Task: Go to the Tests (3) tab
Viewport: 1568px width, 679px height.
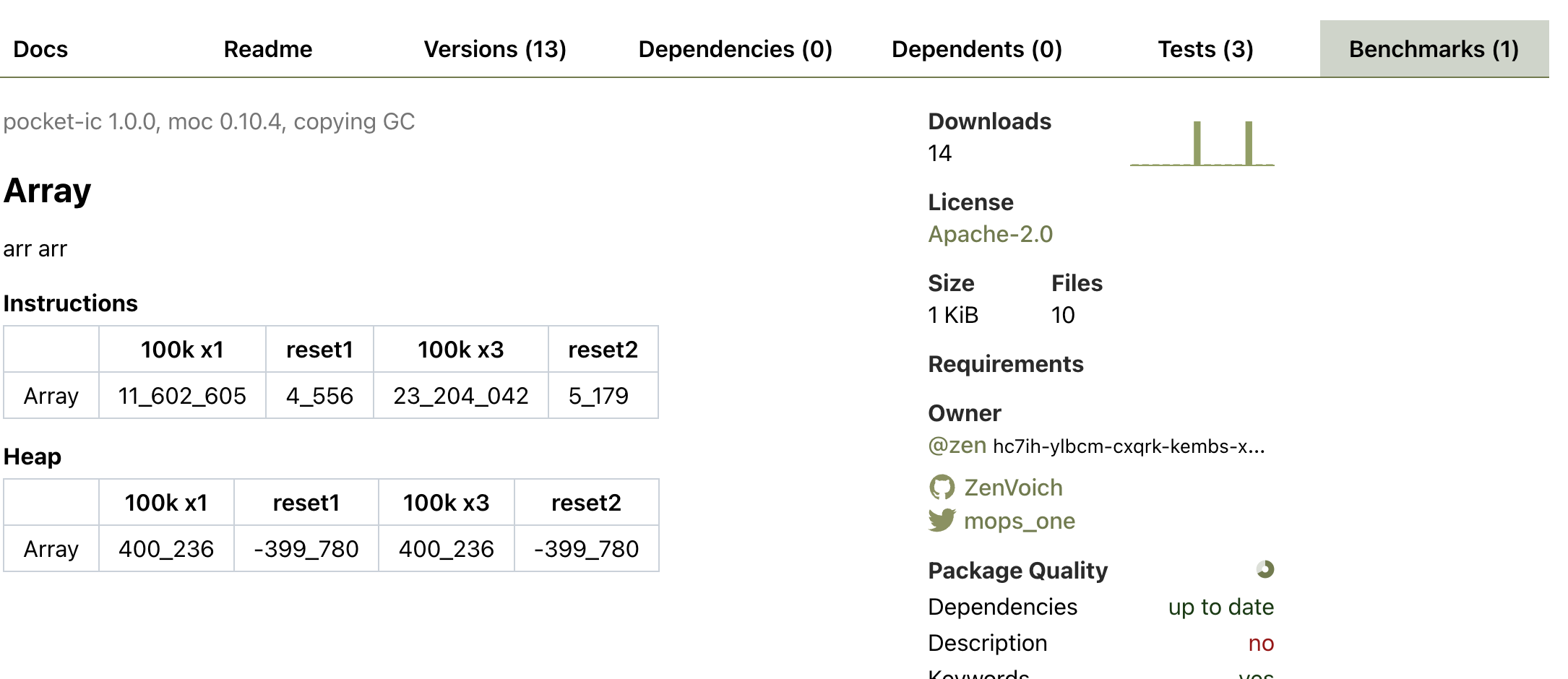Action: [1205, 49]
